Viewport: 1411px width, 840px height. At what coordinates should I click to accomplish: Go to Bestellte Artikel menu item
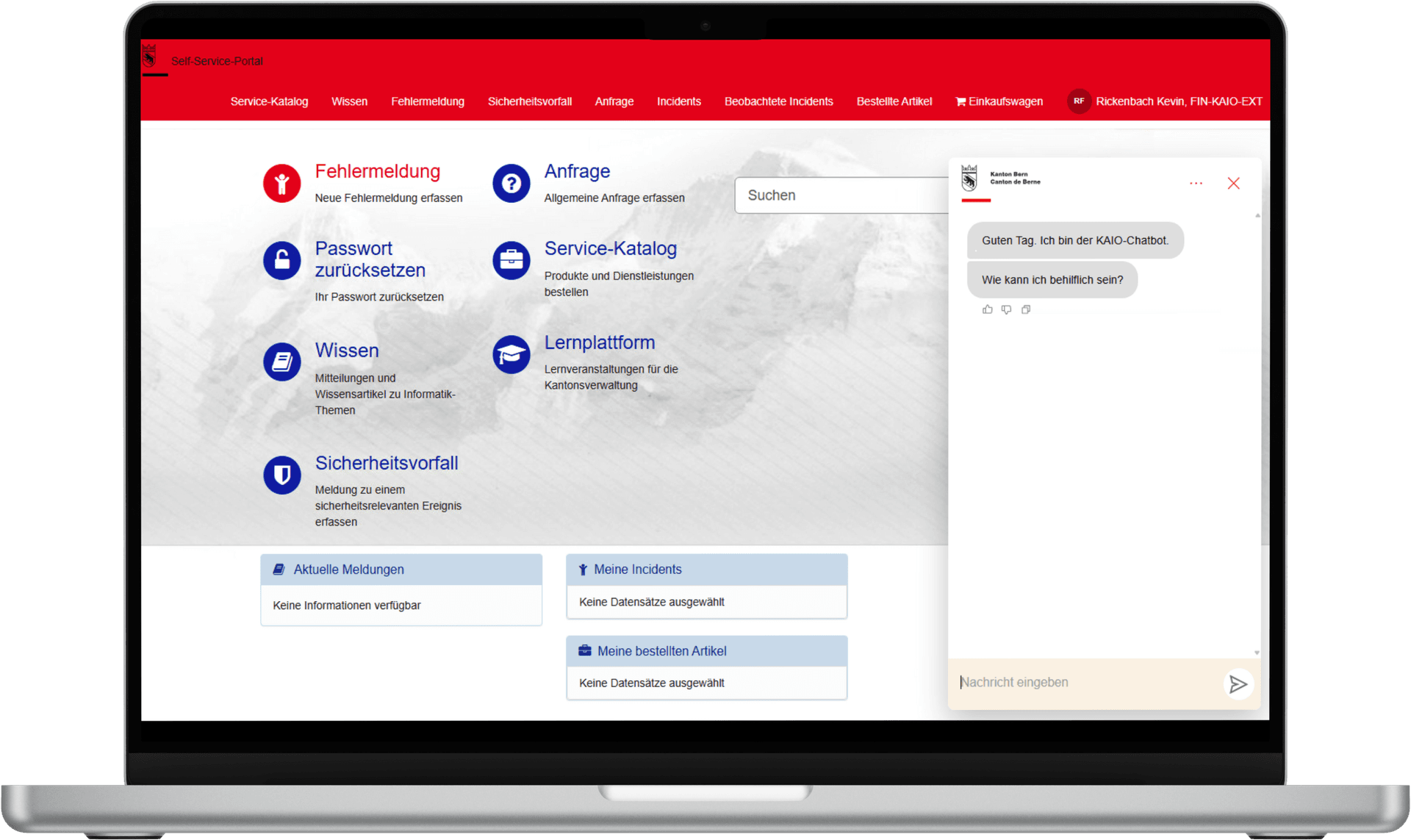(894, 101)
